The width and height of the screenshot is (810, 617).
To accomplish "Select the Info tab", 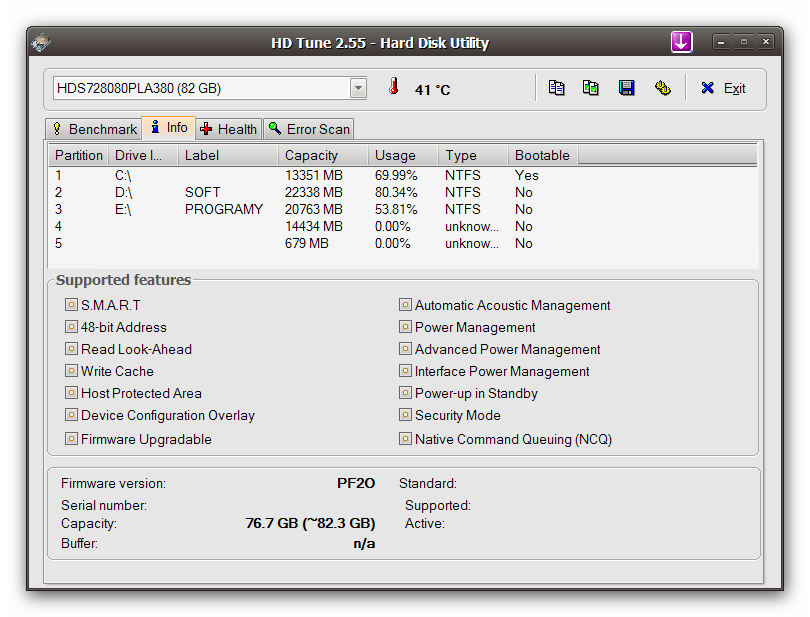I will coord(169,128).
